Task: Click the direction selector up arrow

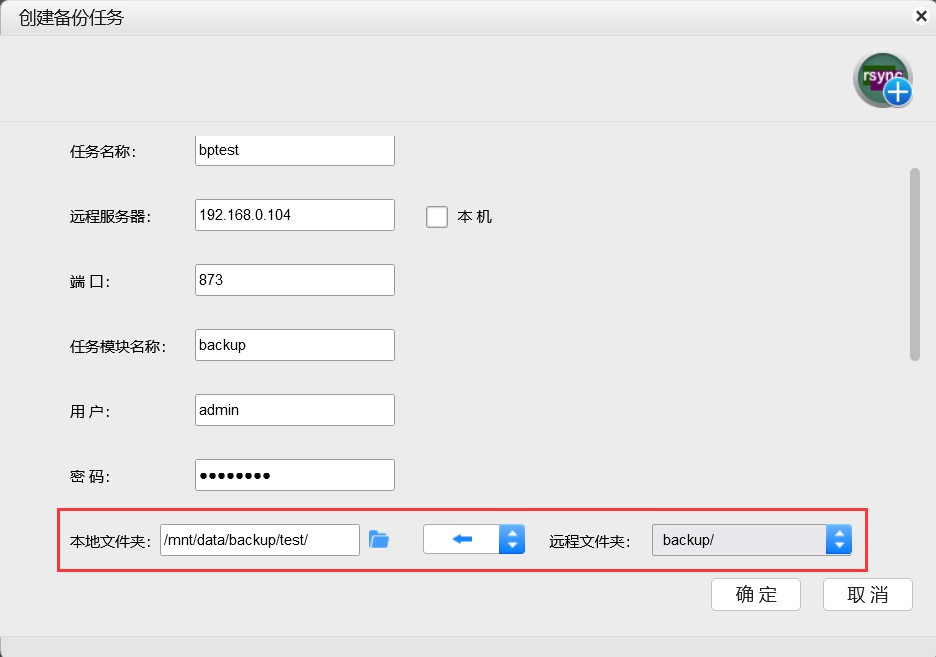Action: click(511, 532)
